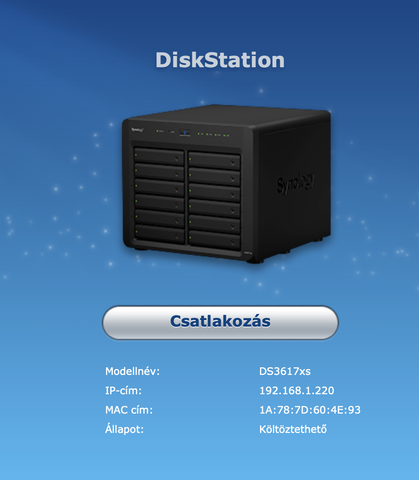Click the topmost drive bay in left column
The image size is (419, 480).
pyautogui.click(x=159, y=156)
